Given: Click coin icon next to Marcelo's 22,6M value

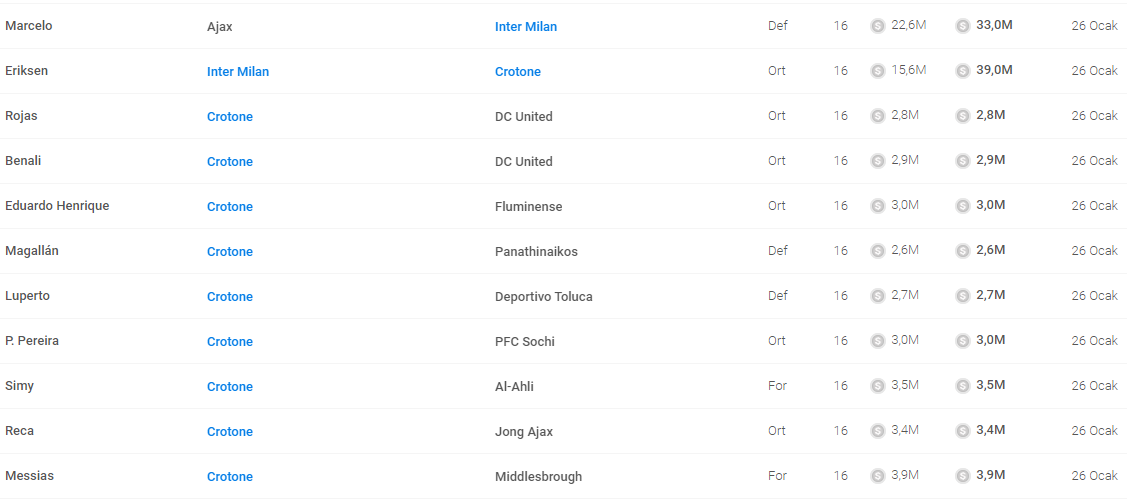Looking at the screenshot, I should pyautogui.click(x=878, y=26).
